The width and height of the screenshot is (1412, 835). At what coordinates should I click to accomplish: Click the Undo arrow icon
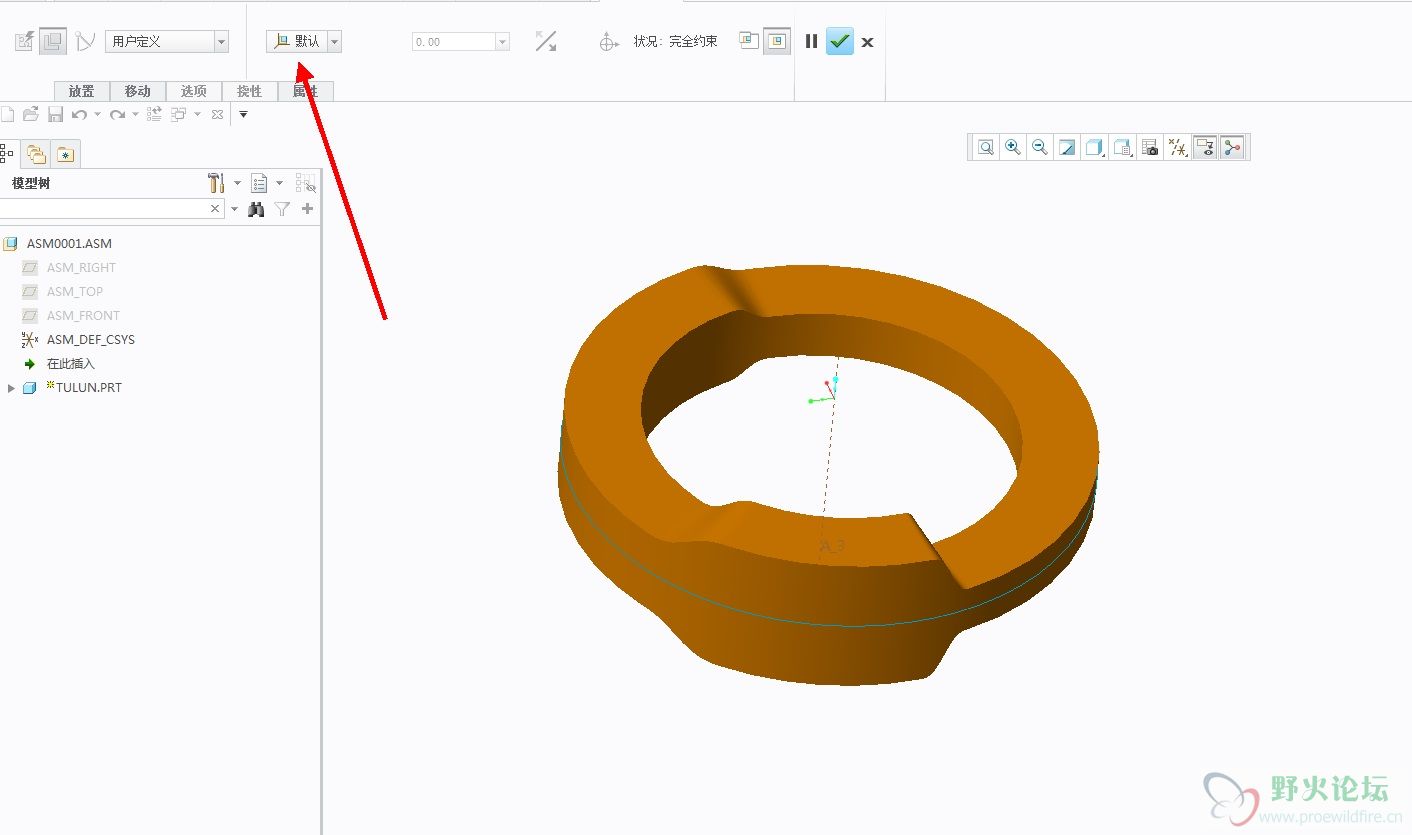79,115
